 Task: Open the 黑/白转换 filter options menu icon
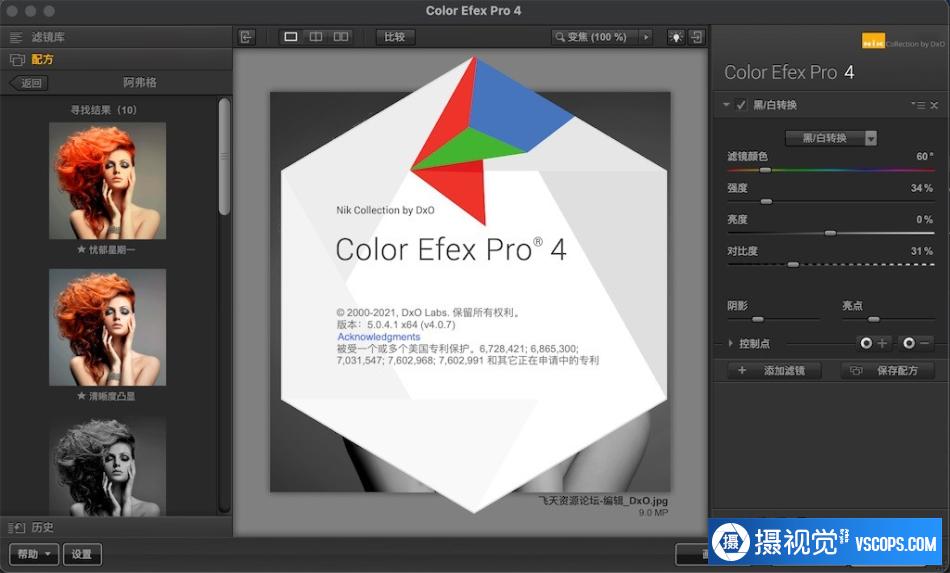pos(918,105)
